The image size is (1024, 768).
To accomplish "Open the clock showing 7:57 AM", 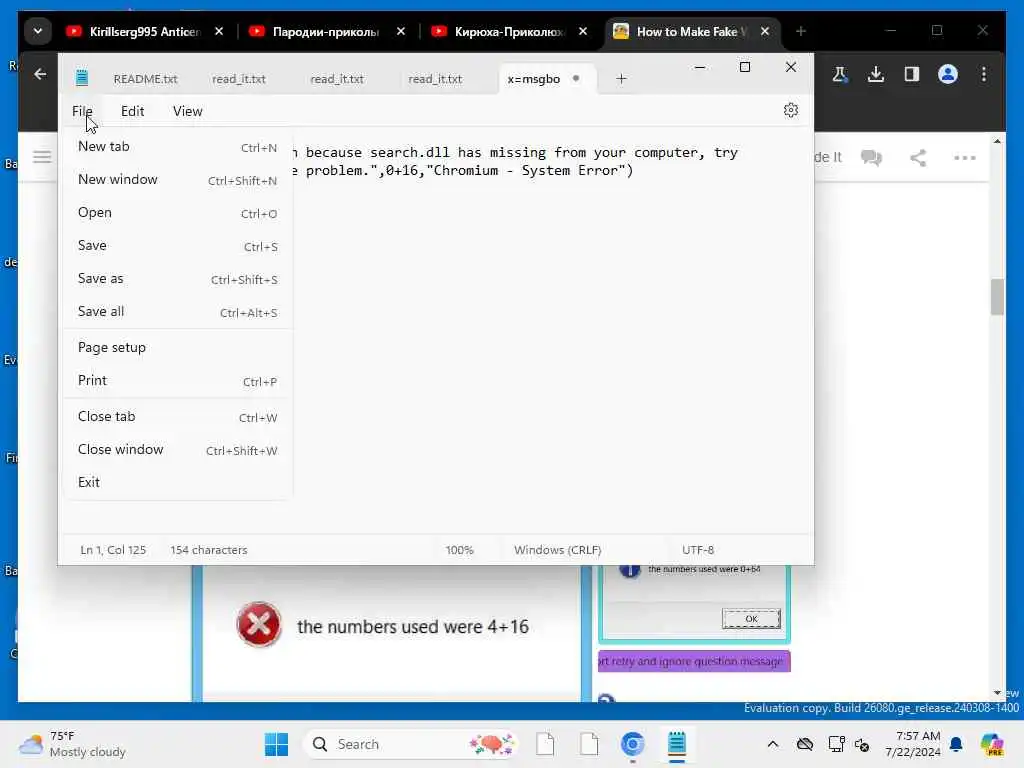I will coord(913,744).
